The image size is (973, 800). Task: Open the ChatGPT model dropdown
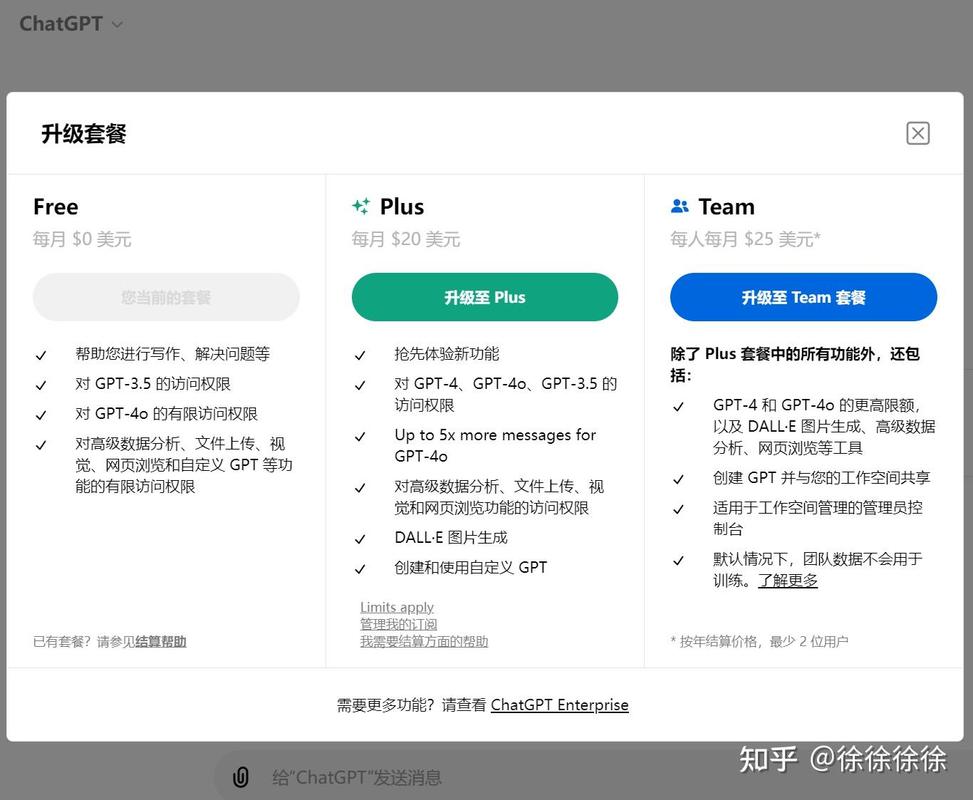71,24
